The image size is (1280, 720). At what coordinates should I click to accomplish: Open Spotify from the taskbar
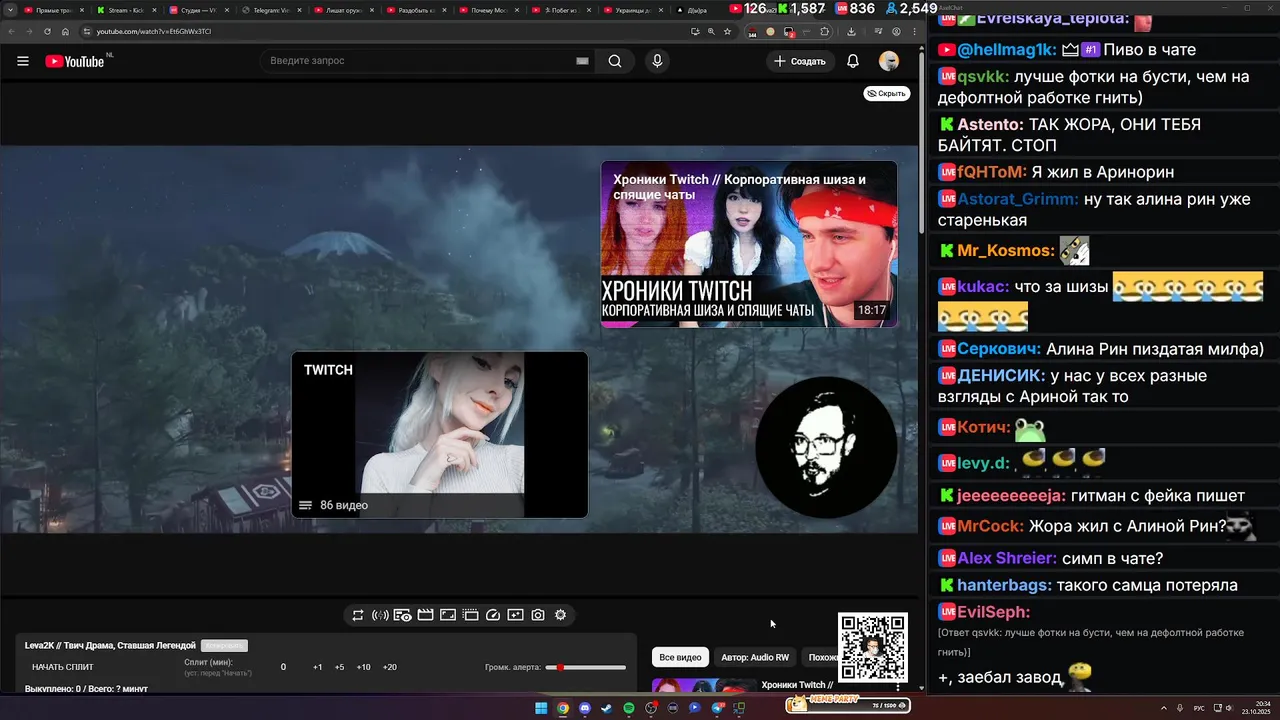[629, 708]
